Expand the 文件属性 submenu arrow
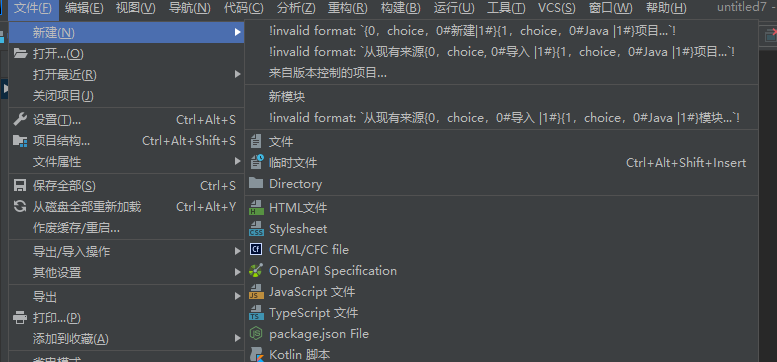Viewport: 777px width, 362px height. click(x=238, y=161)
